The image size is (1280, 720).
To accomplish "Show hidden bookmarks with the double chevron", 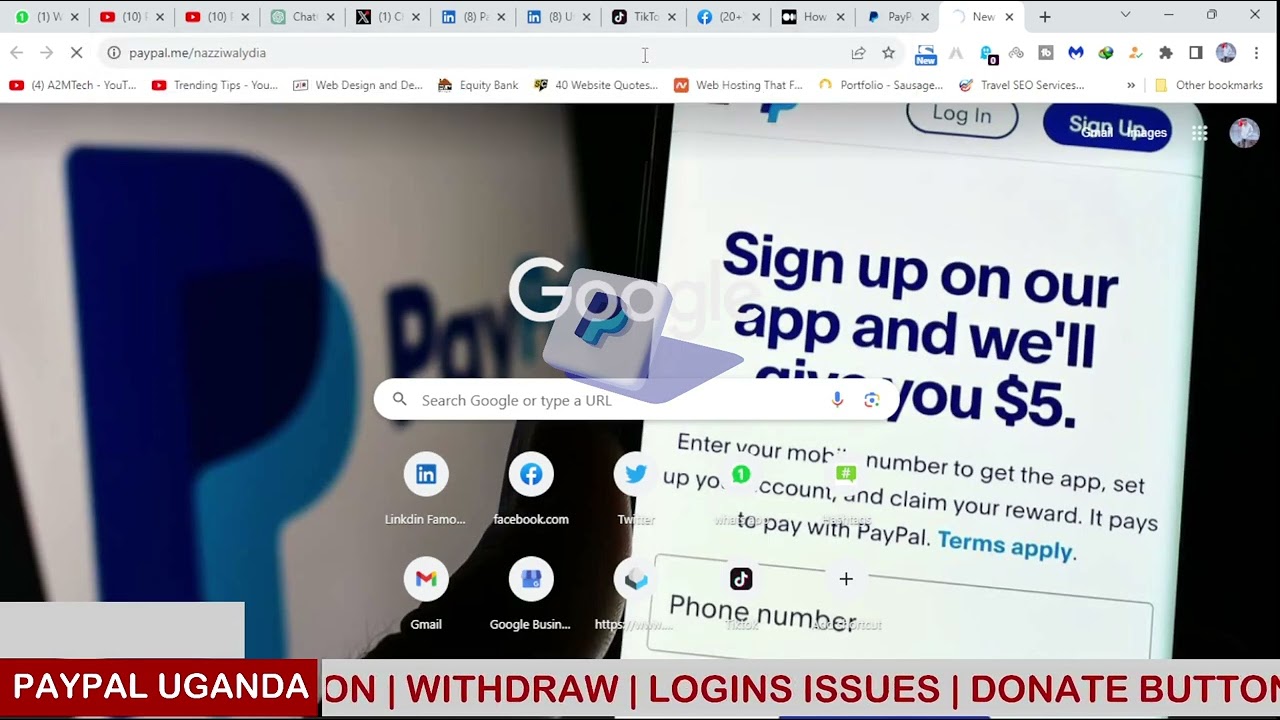I will pos(1131,85).
